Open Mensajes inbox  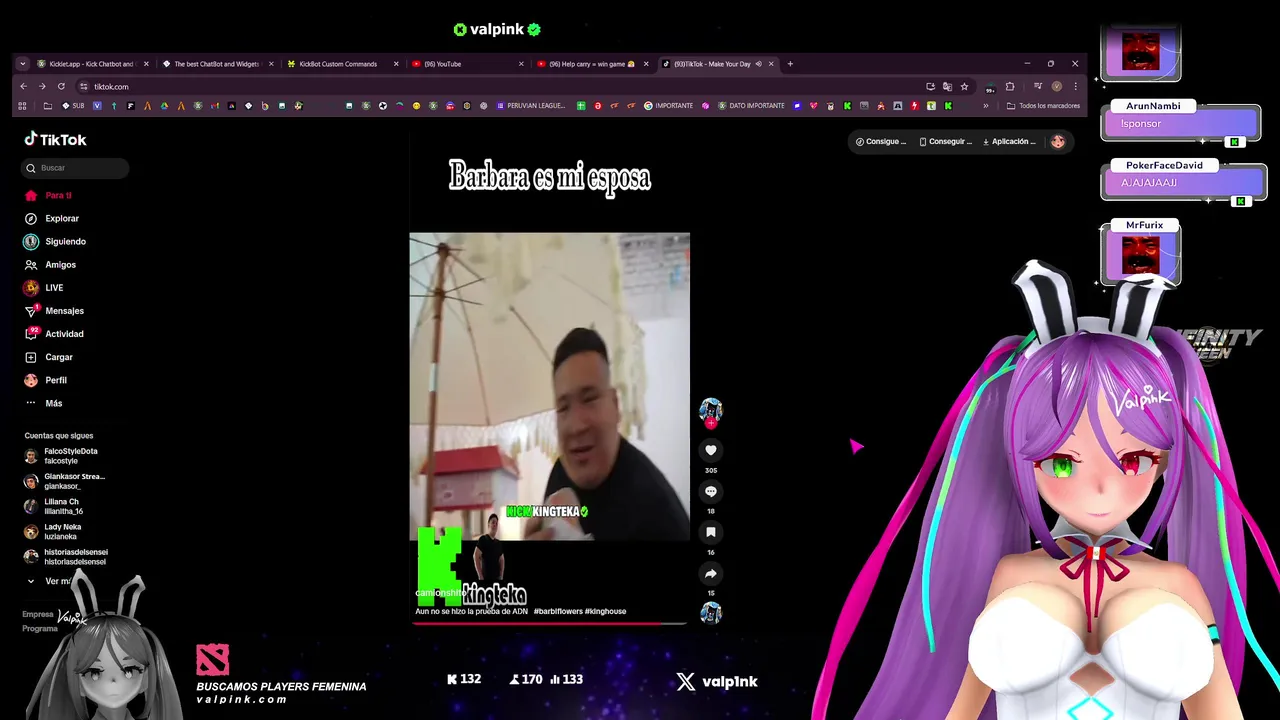point(54,310)
